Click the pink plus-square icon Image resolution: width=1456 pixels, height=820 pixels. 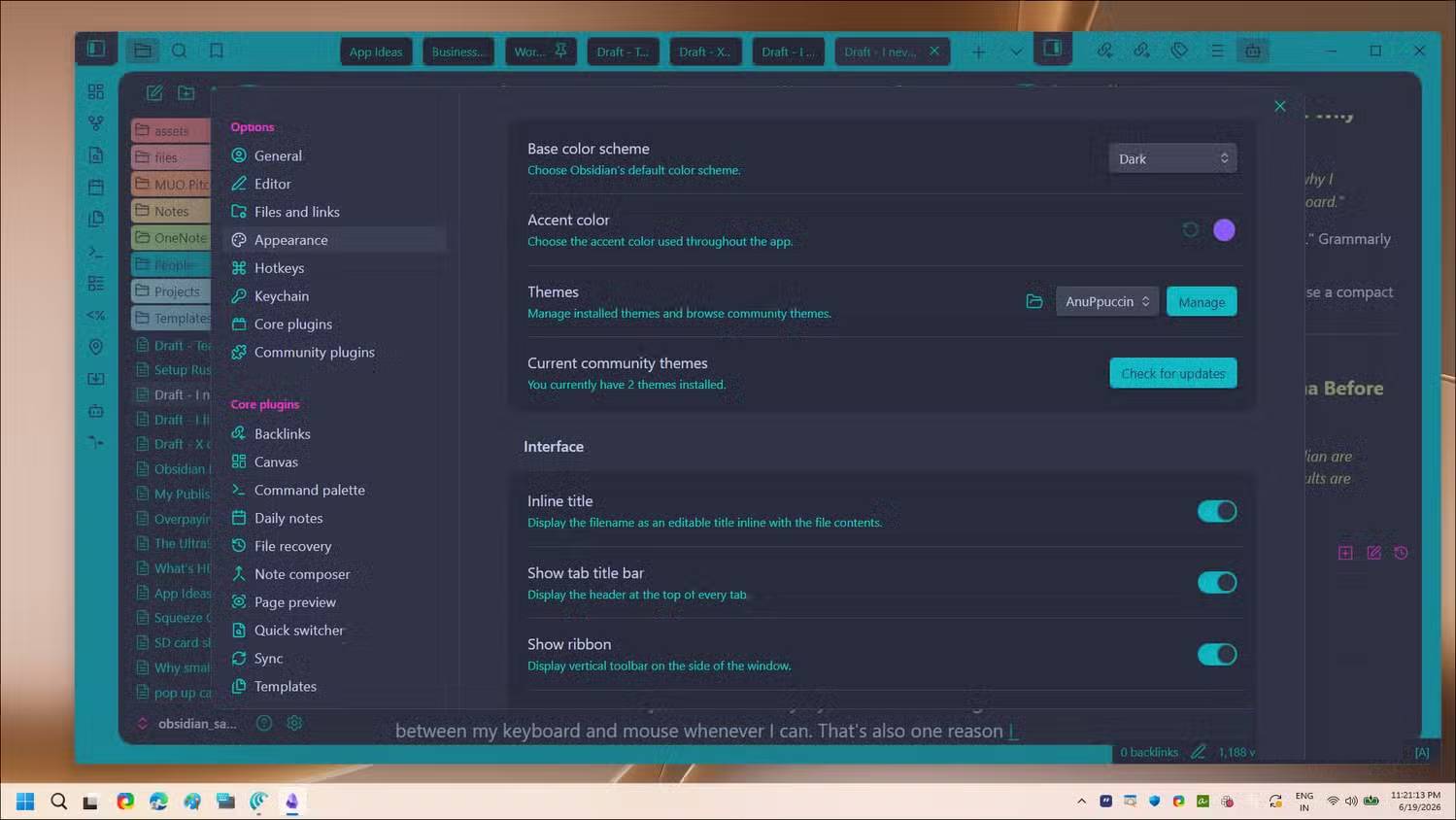(1345, 553)
